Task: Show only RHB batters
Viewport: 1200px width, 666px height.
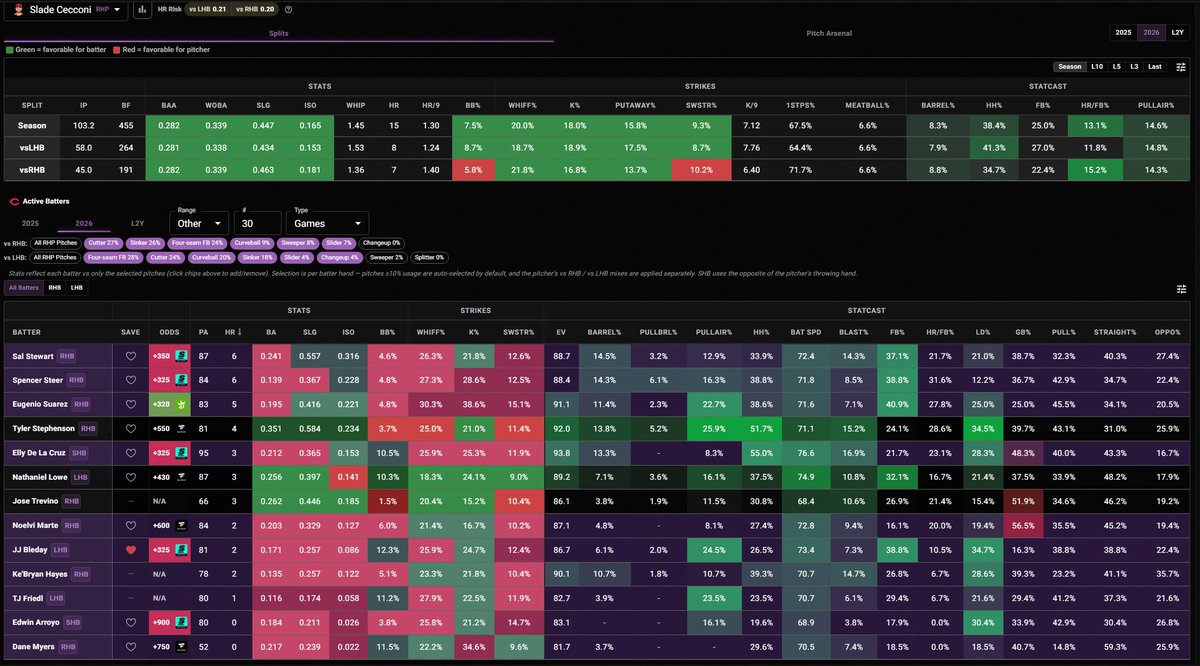Action: tap(54, 288)
